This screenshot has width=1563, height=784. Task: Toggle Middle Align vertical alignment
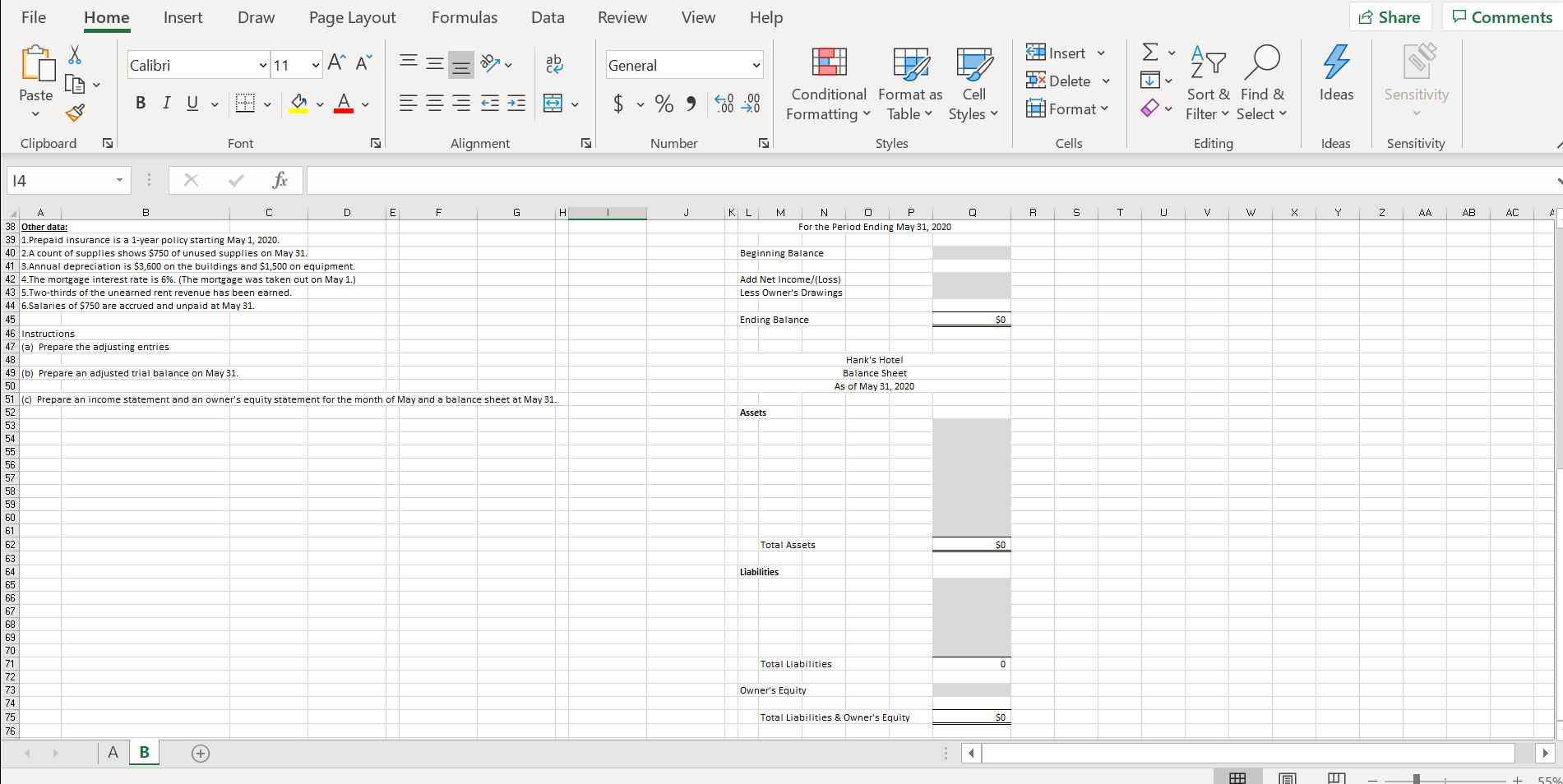point(435,63)
